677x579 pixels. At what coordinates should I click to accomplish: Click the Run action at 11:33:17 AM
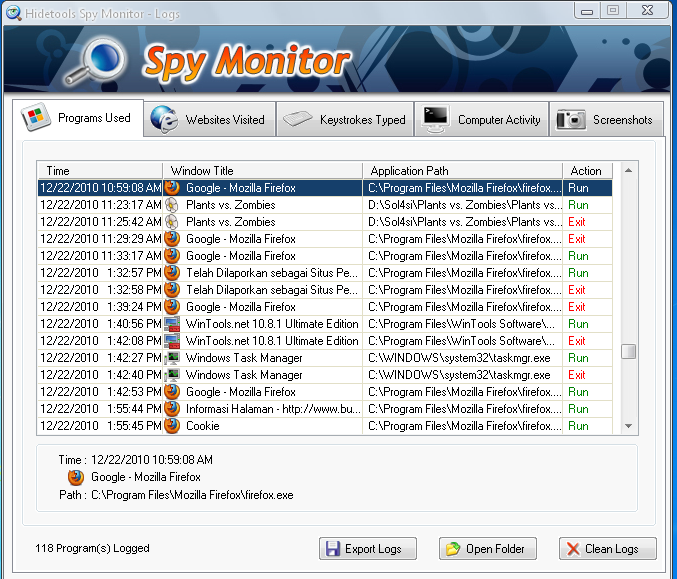pyautogui.click(x=578, y=256)
